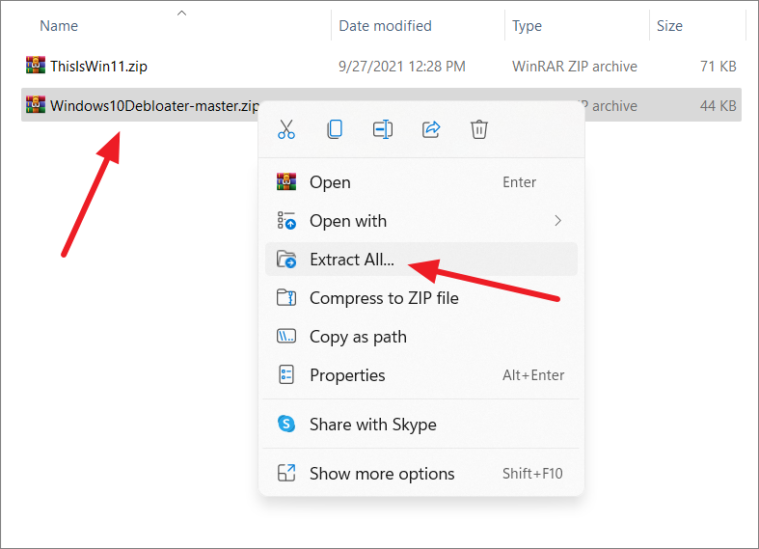
Task: Sort by the Date modified column header
Action: click(x=385, y=26)
